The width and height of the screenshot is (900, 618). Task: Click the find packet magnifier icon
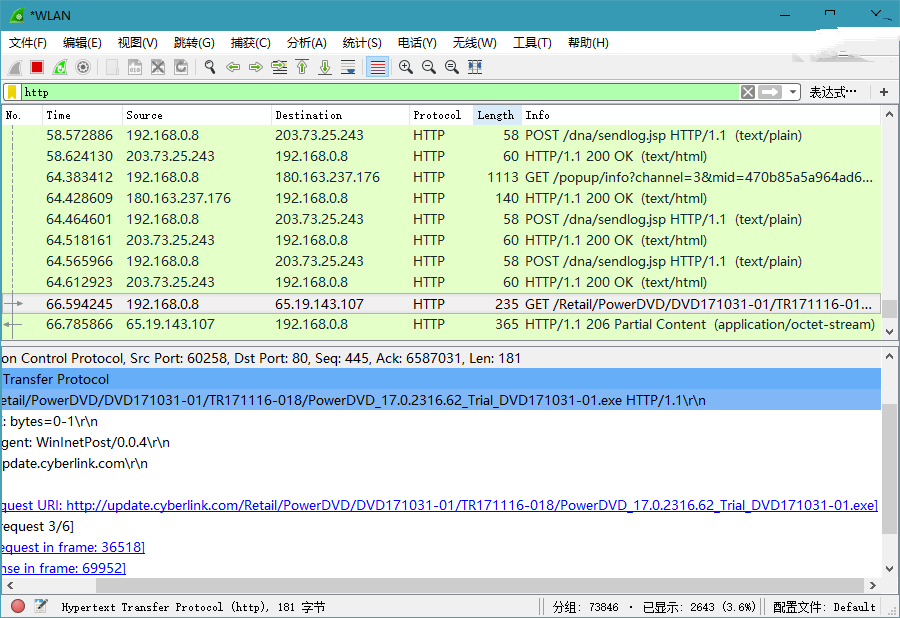pos(210,67)
